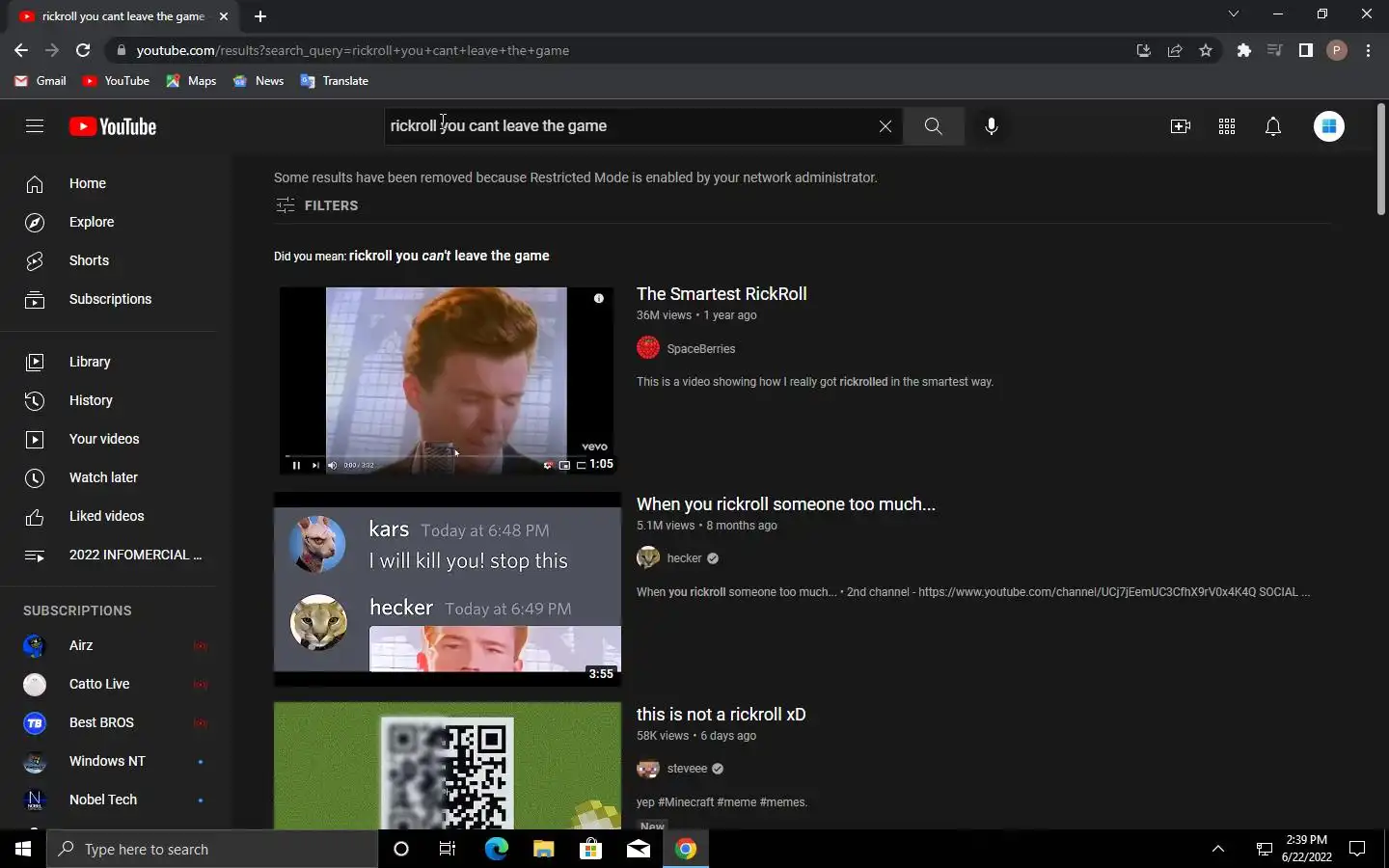Open hecker channel name
The height and width of the screenshot is (868, 1389).
tap(684, 558)
